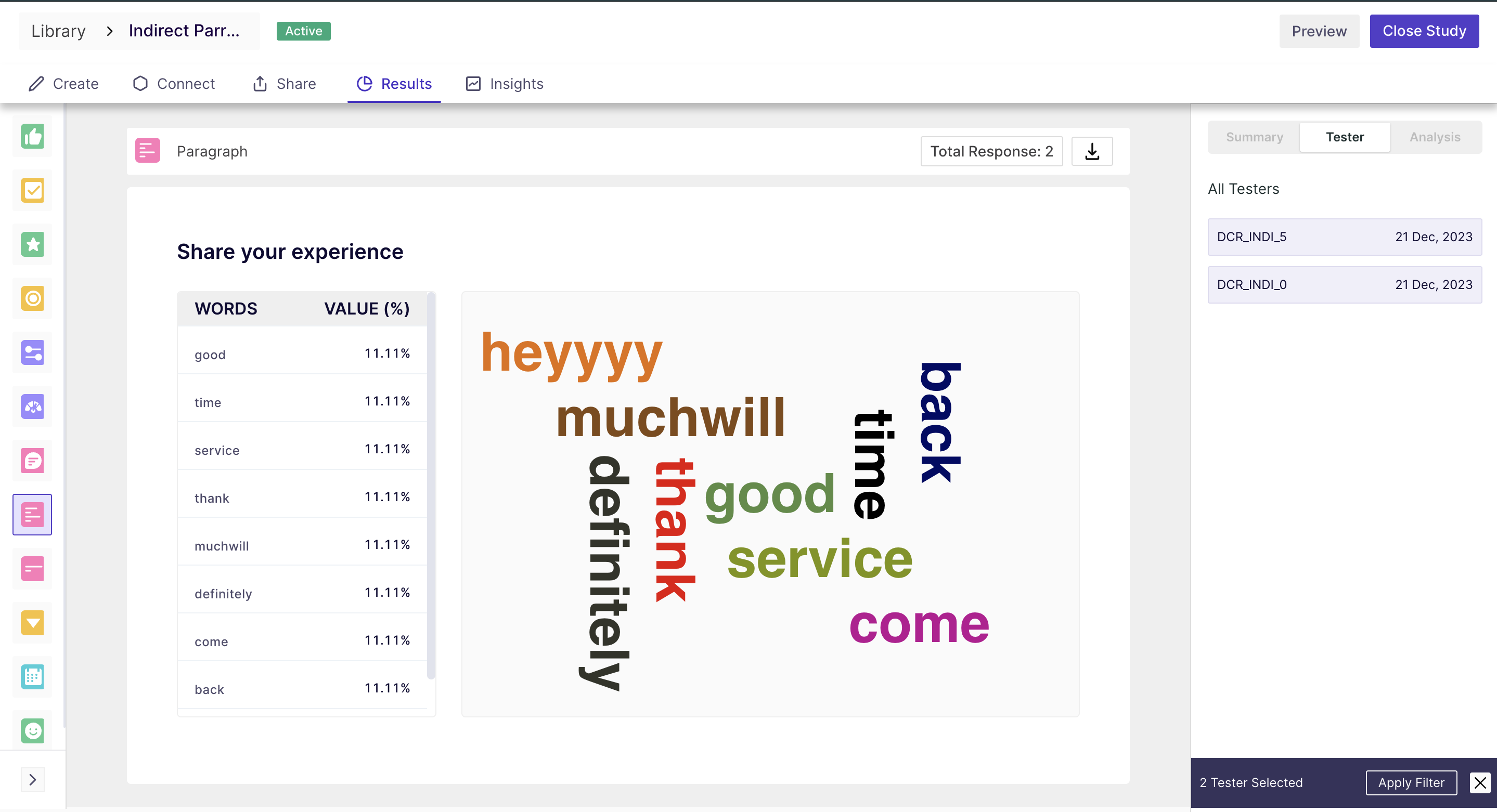Viewport: 1497px width, 812px height.
Task: Open the green star rating question icon
Action: [x=33, y=244]
